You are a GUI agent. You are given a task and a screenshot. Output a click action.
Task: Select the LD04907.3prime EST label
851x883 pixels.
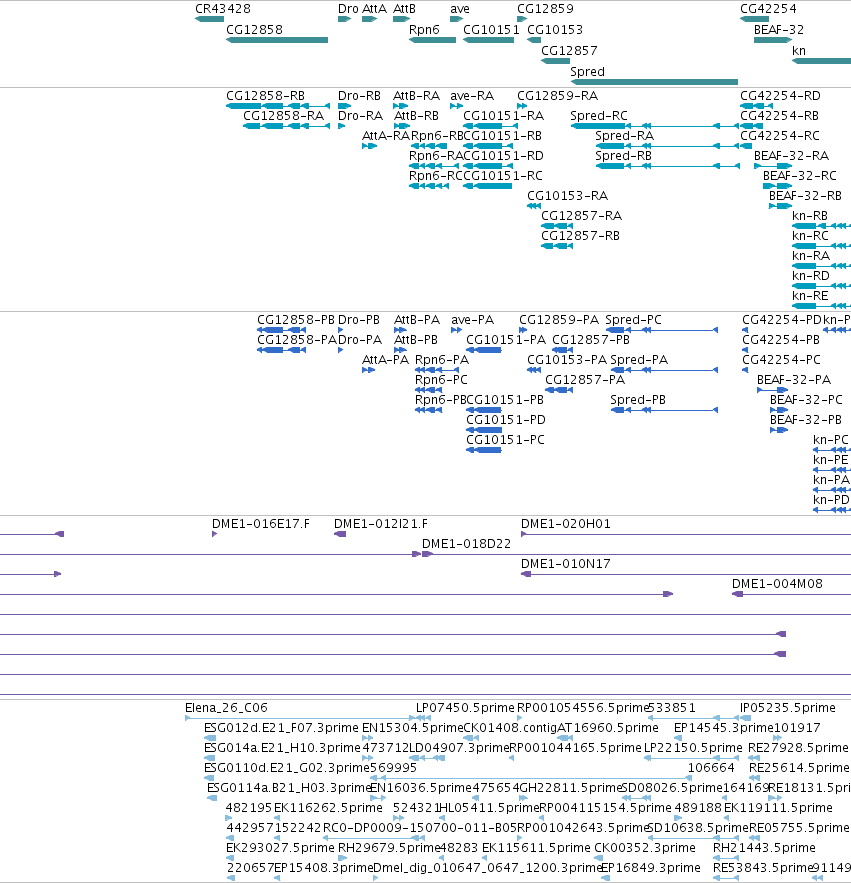(x=458, y=748)
